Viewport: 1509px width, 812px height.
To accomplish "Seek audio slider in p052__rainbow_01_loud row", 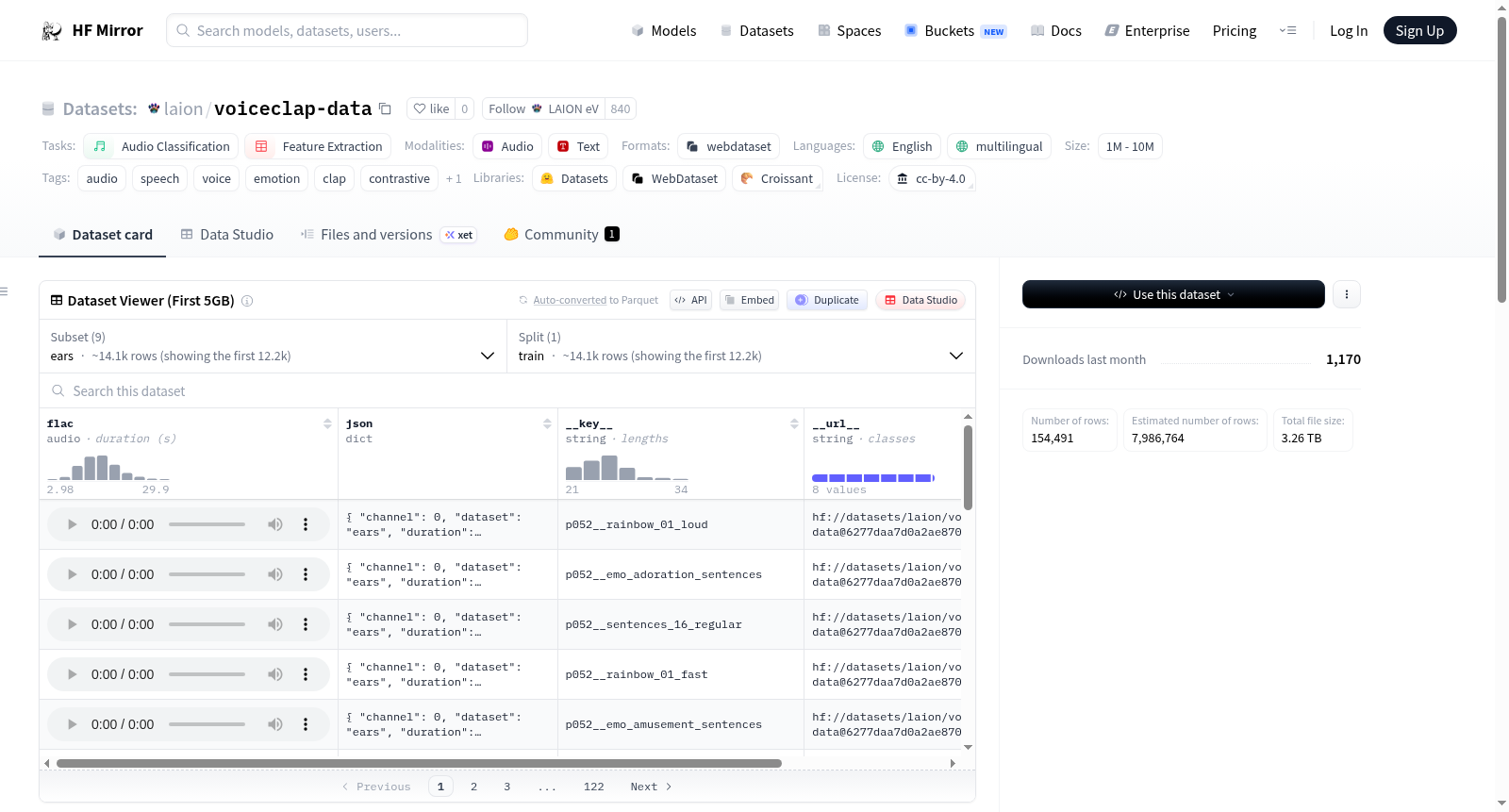I will 207,524.
